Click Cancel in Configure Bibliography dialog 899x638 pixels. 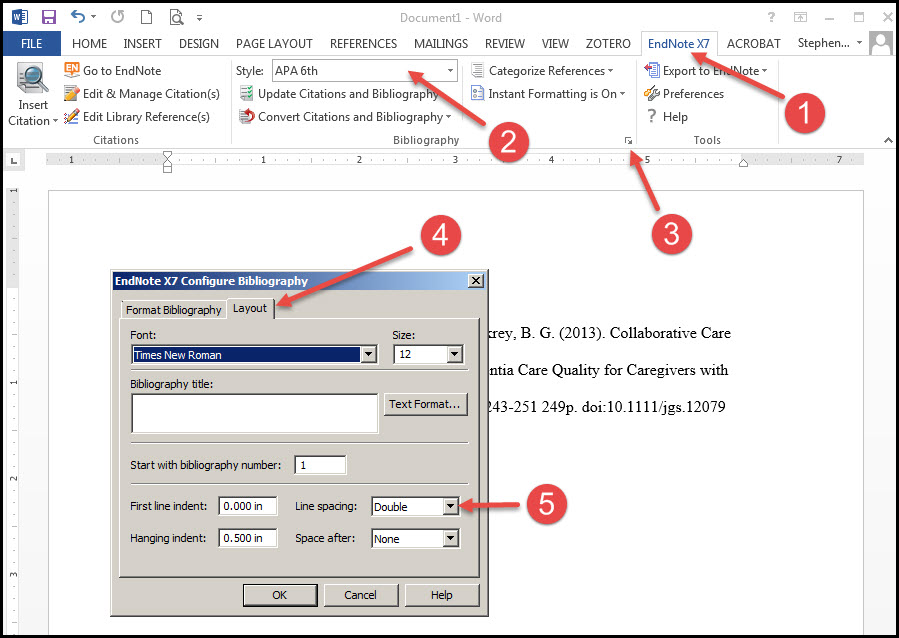pos(361,595)
